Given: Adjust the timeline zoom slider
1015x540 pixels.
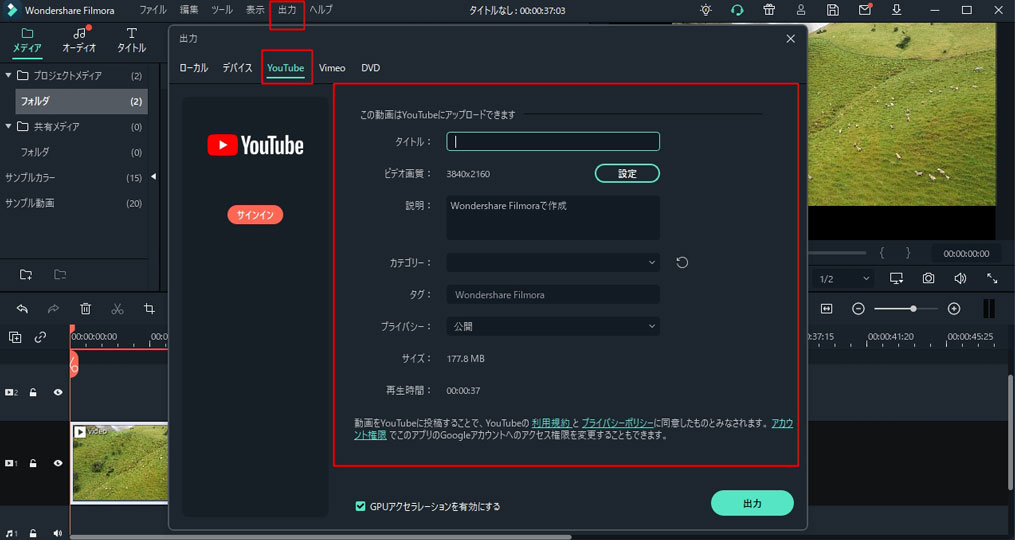Looking at the screenshot, I should click(906, 309).
